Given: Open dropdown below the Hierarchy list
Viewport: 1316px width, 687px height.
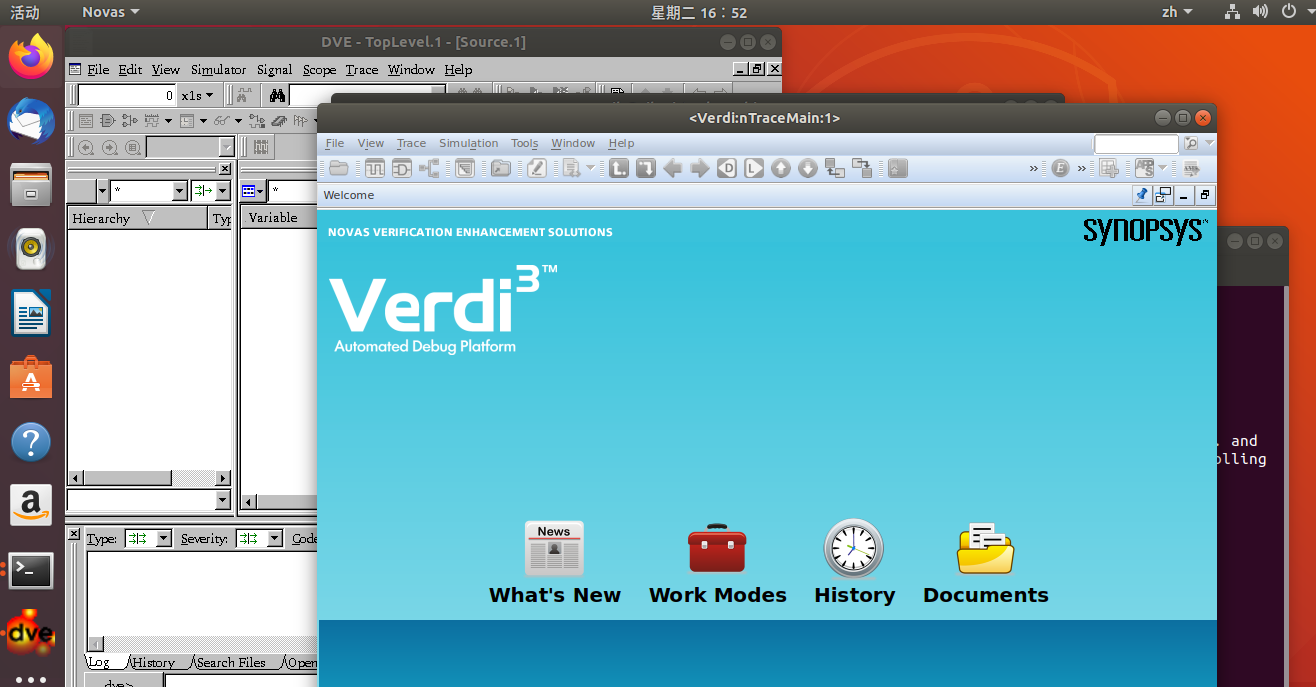Looking at the screenshot, I should point(223,499).
